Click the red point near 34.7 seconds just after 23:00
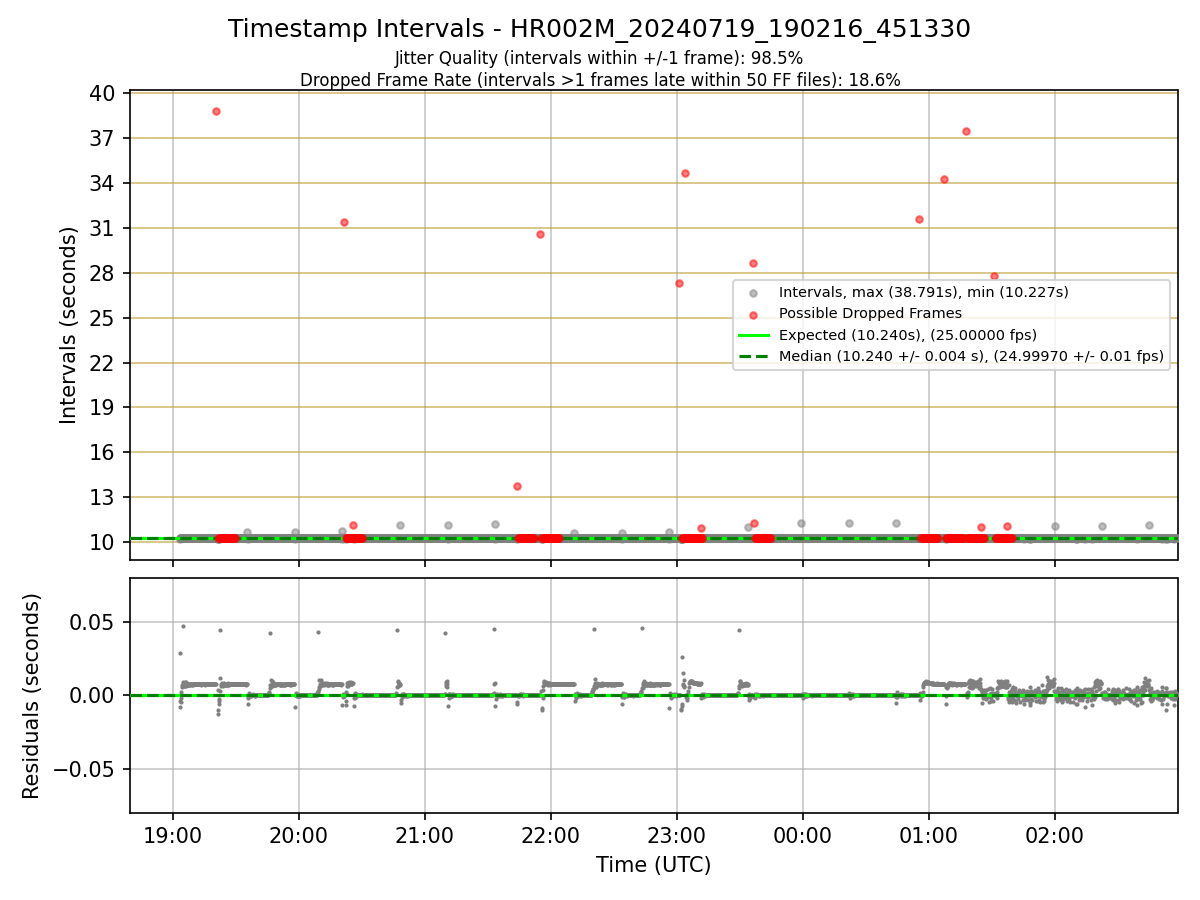Image resolution: width=1200 pixels, height=900 pixels. (x=685, y=173)
